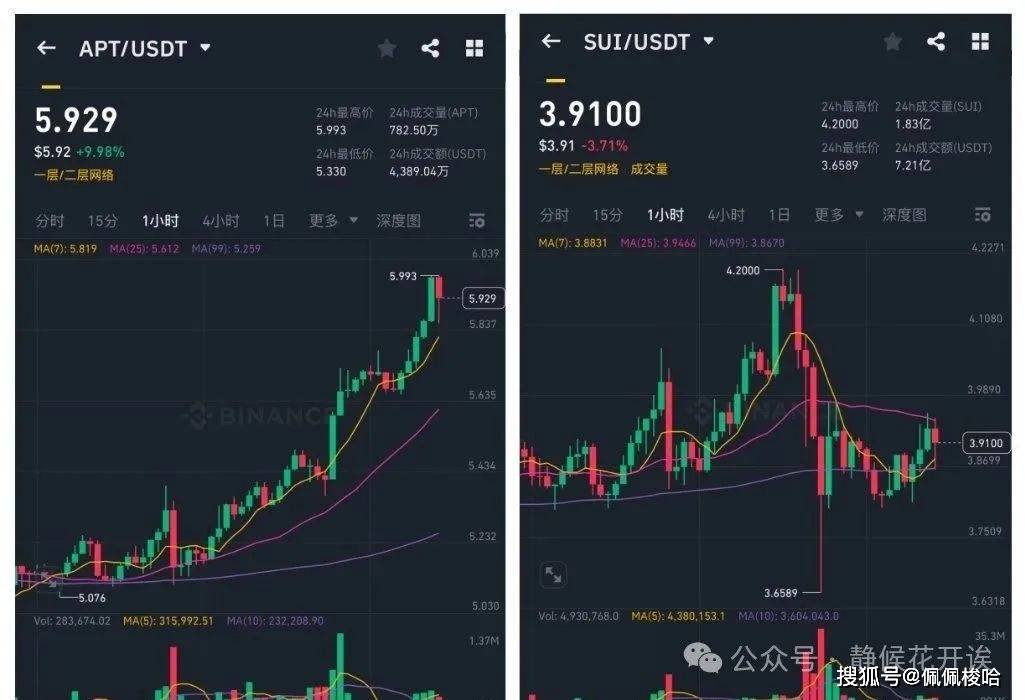Open chart indicator settings on SUI chart

(x=982, y=215)
